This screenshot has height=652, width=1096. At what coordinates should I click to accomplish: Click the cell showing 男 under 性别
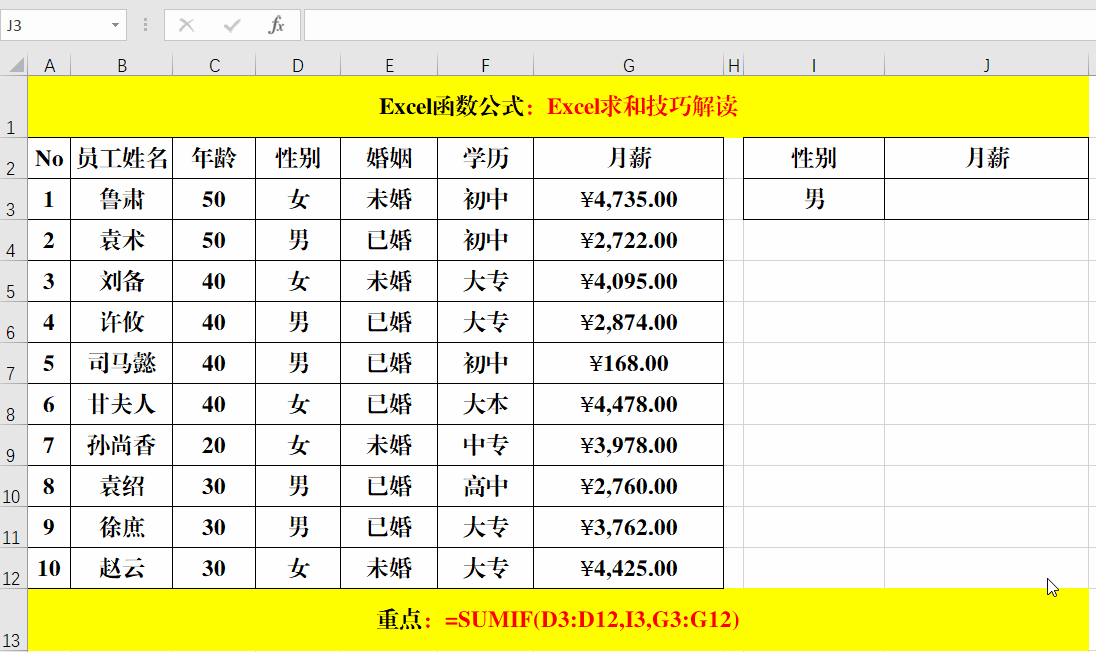point(814,199)
